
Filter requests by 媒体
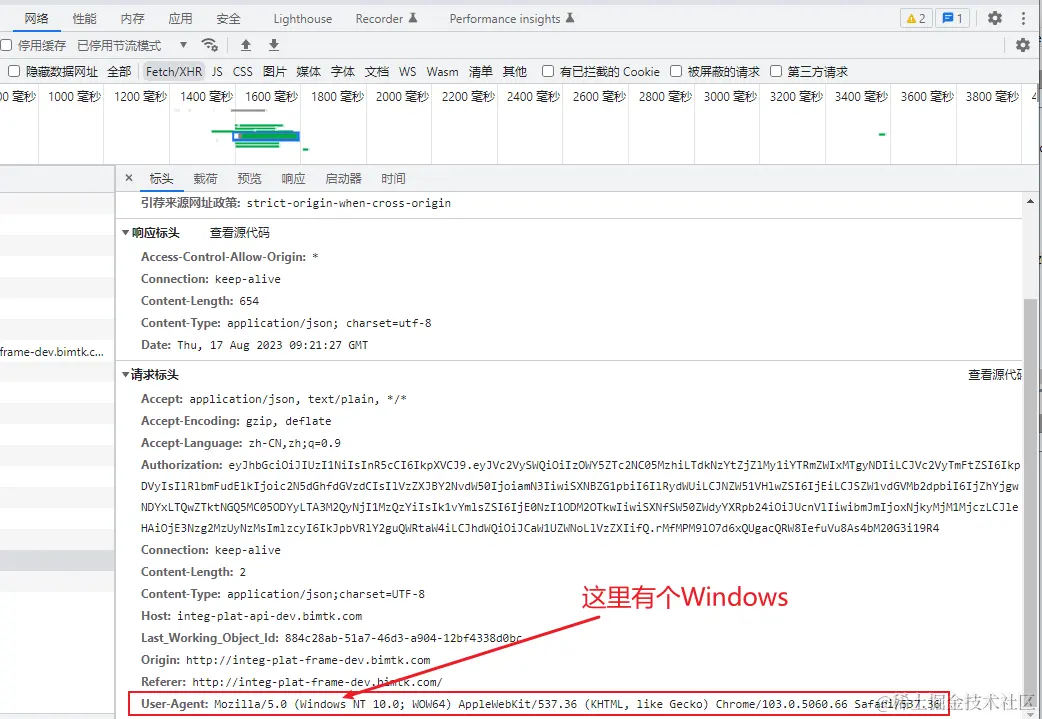[x=308, y=71]
